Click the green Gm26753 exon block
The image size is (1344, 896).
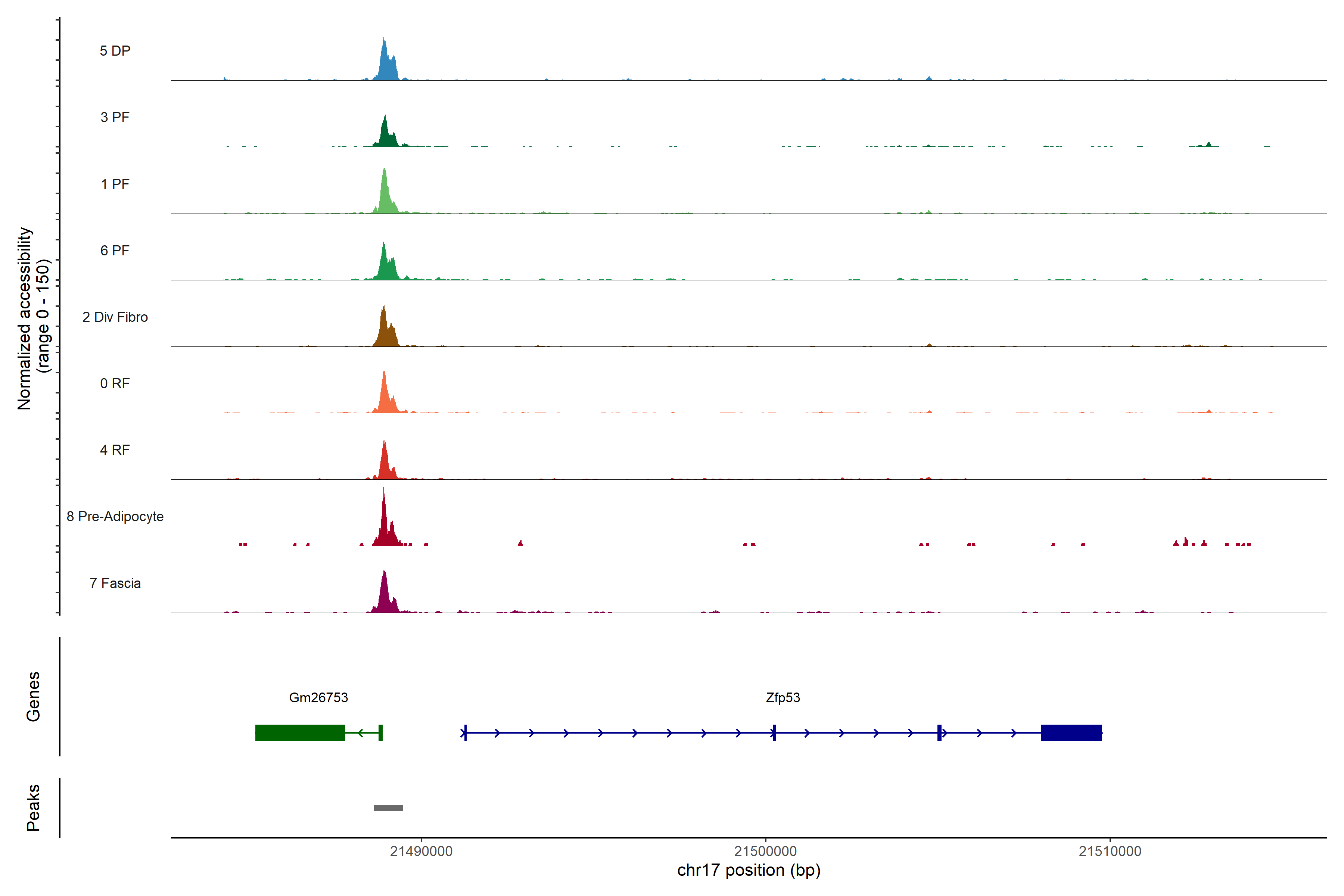click(x=300, y=732)
